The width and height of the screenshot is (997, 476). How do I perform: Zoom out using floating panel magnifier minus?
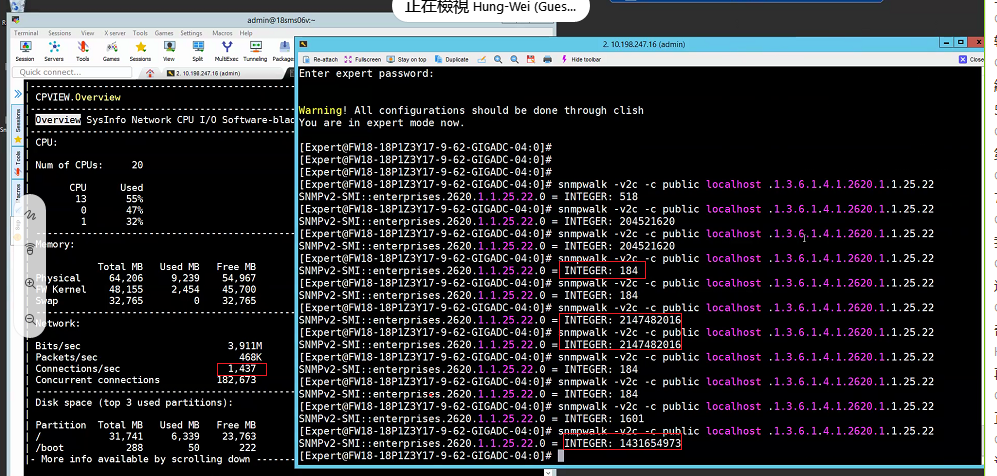tap(30, 319)
